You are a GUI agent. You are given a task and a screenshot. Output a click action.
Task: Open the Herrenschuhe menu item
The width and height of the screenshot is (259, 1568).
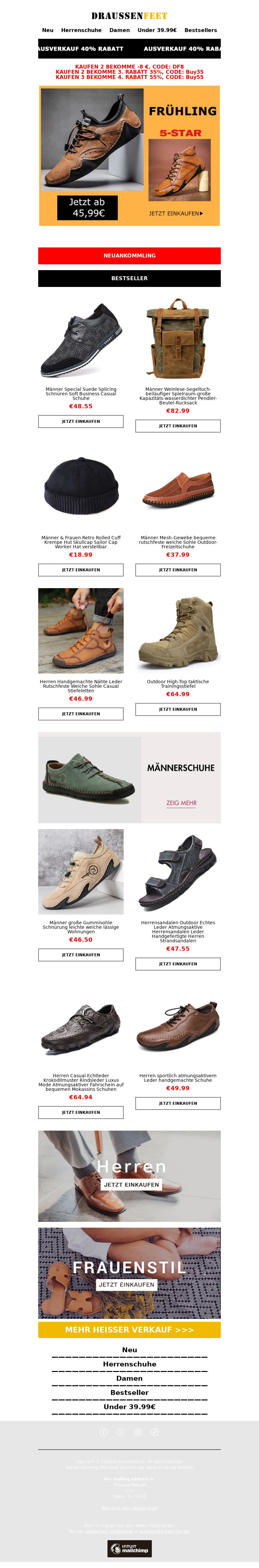click(x=81, y=30)
